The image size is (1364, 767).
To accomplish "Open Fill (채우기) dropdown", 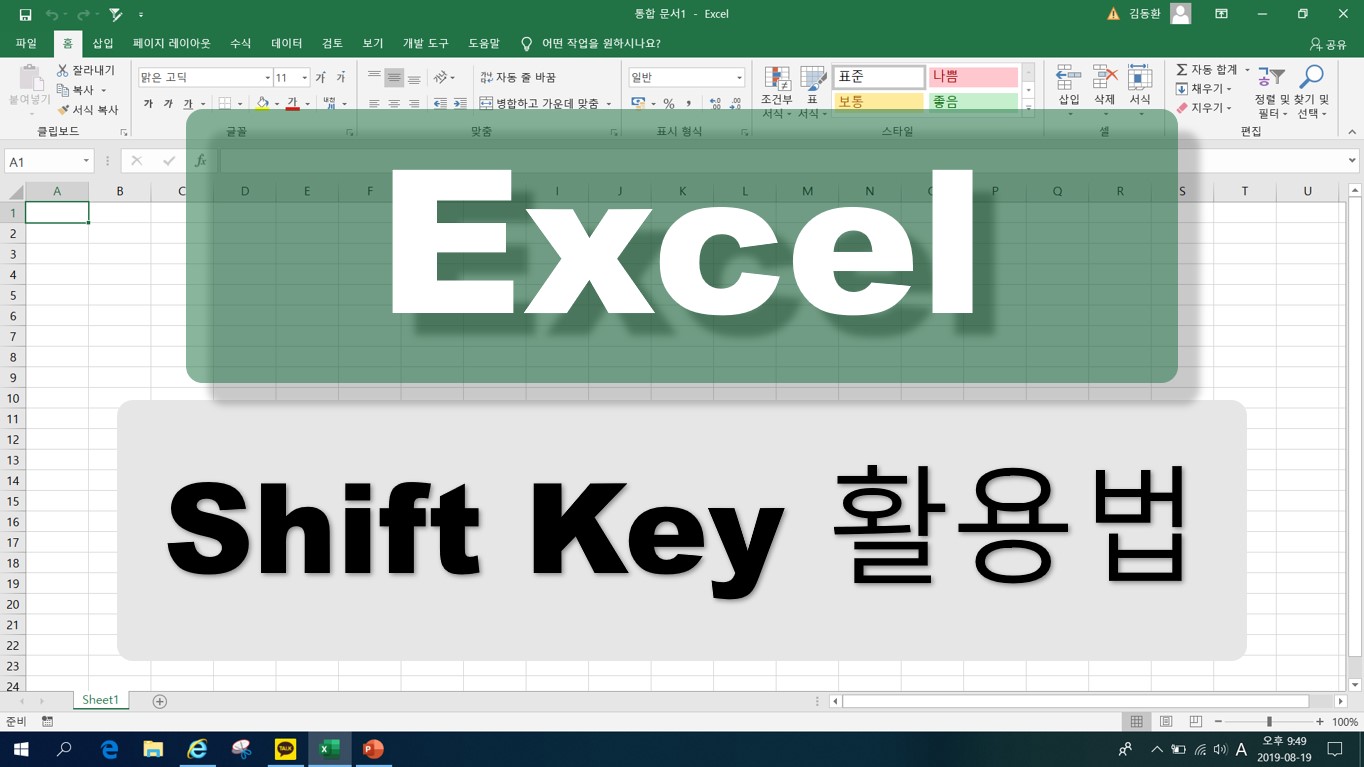I will click(1203, 89).
